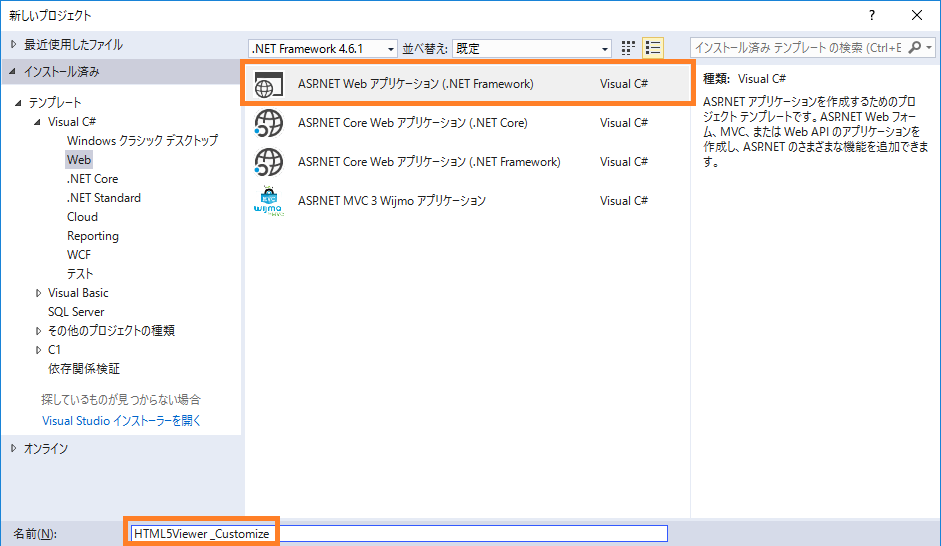Viewport: 941px width, 546px height.
Task: Expand C1 tree node
Action: pos(38,350)
